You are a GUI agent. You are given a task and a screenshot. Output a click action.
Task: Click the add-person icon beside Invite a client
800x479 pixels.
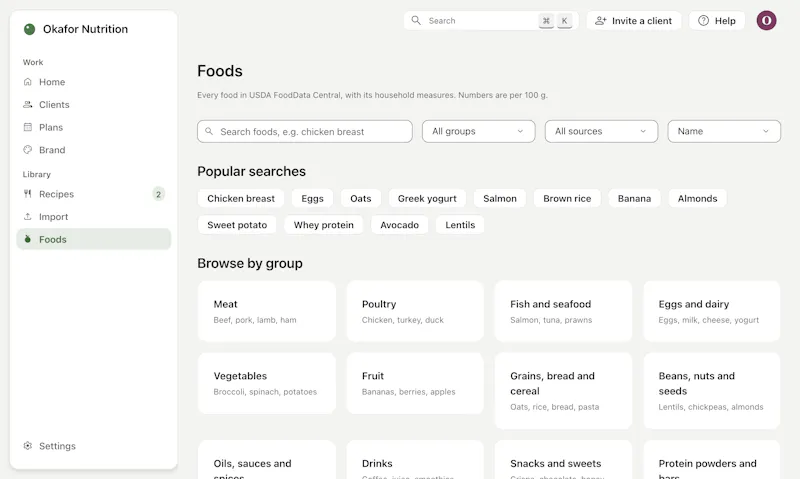[601, 20]
